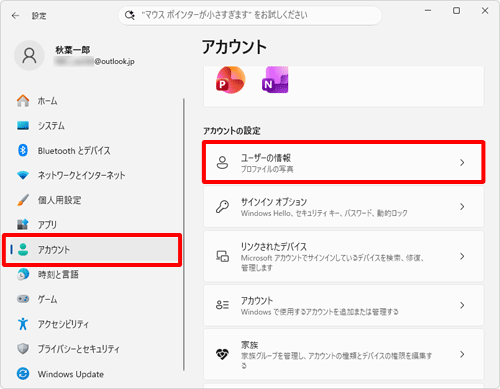Open Bluetooth とデバイス via its icon

tap(23, 150)
